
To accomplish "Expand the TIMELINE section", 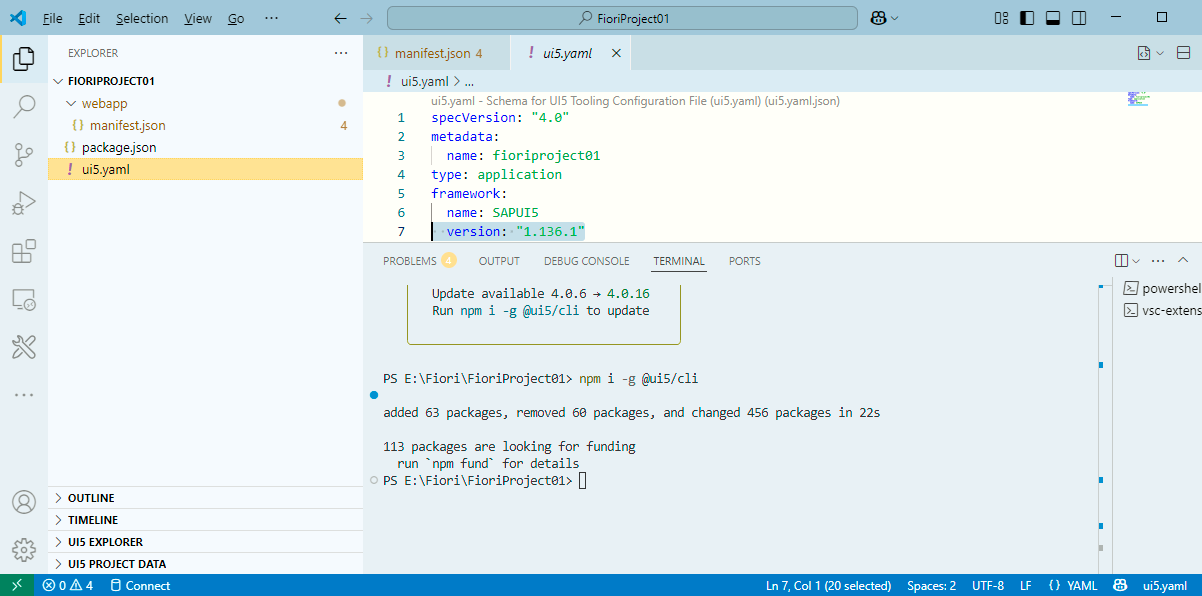I will tap(205, 520).
